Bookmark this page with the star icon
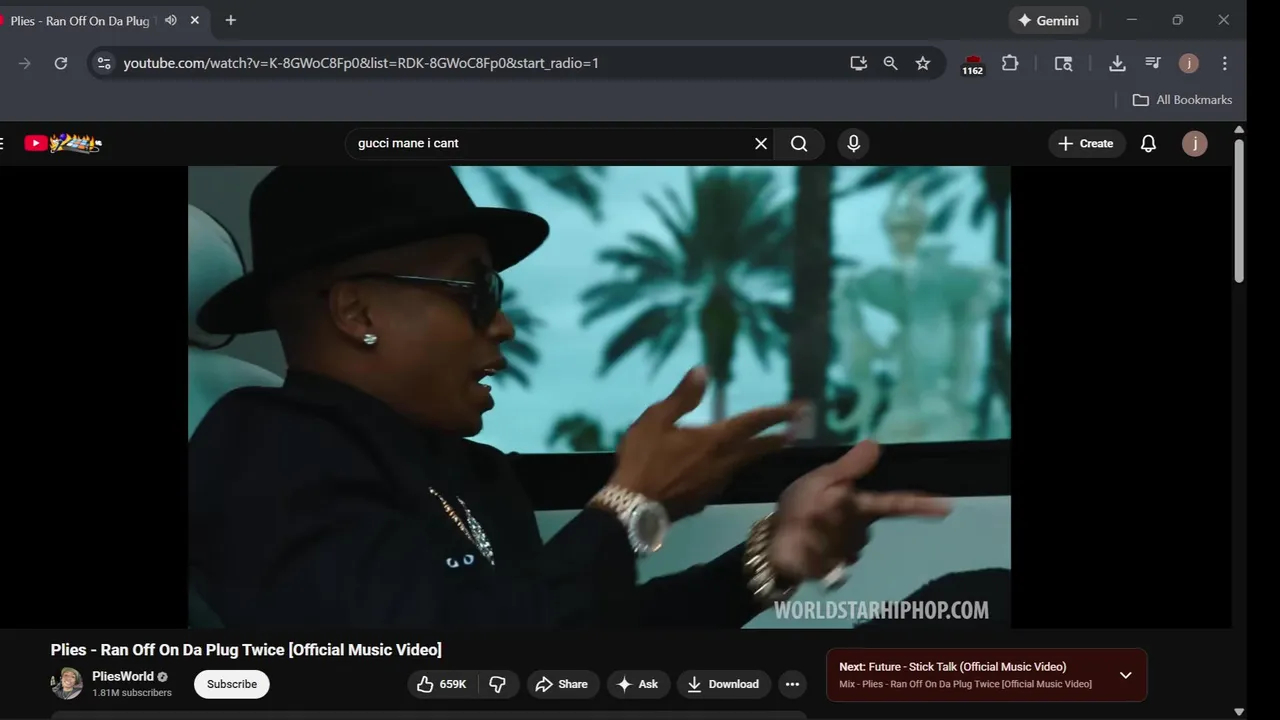Viewport: 1280px width, 720px height. coord(923,63)
